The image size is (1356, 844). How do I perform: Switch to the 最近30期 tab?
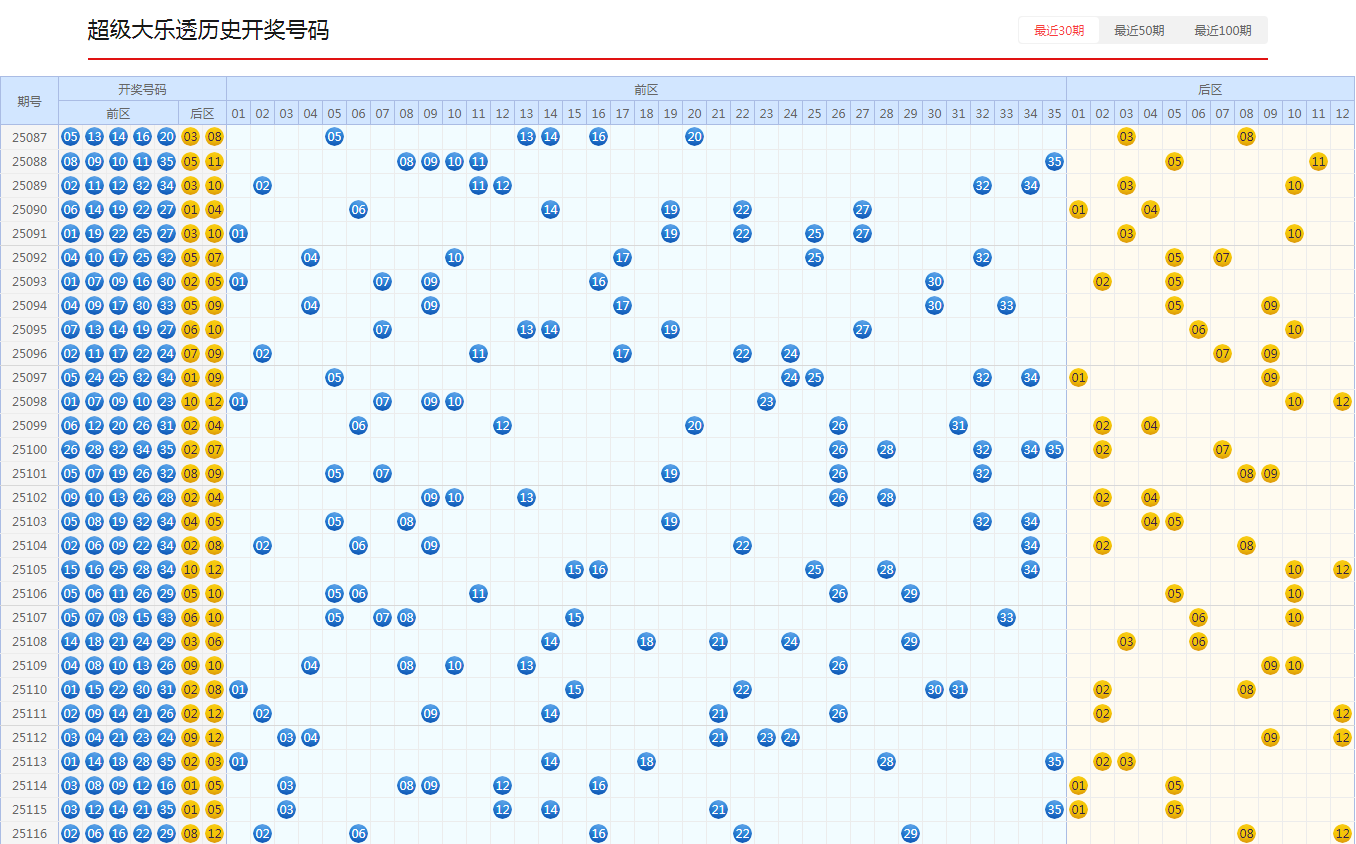(1059, 31)
